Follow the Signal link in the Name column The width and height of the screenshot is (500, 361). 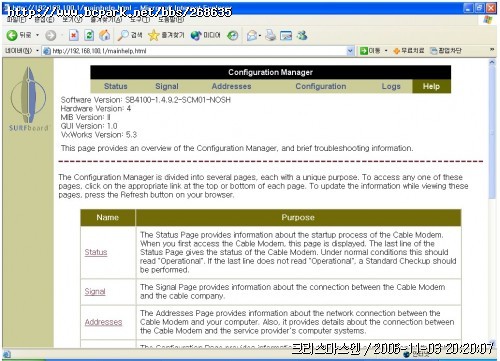pos(95,292)
